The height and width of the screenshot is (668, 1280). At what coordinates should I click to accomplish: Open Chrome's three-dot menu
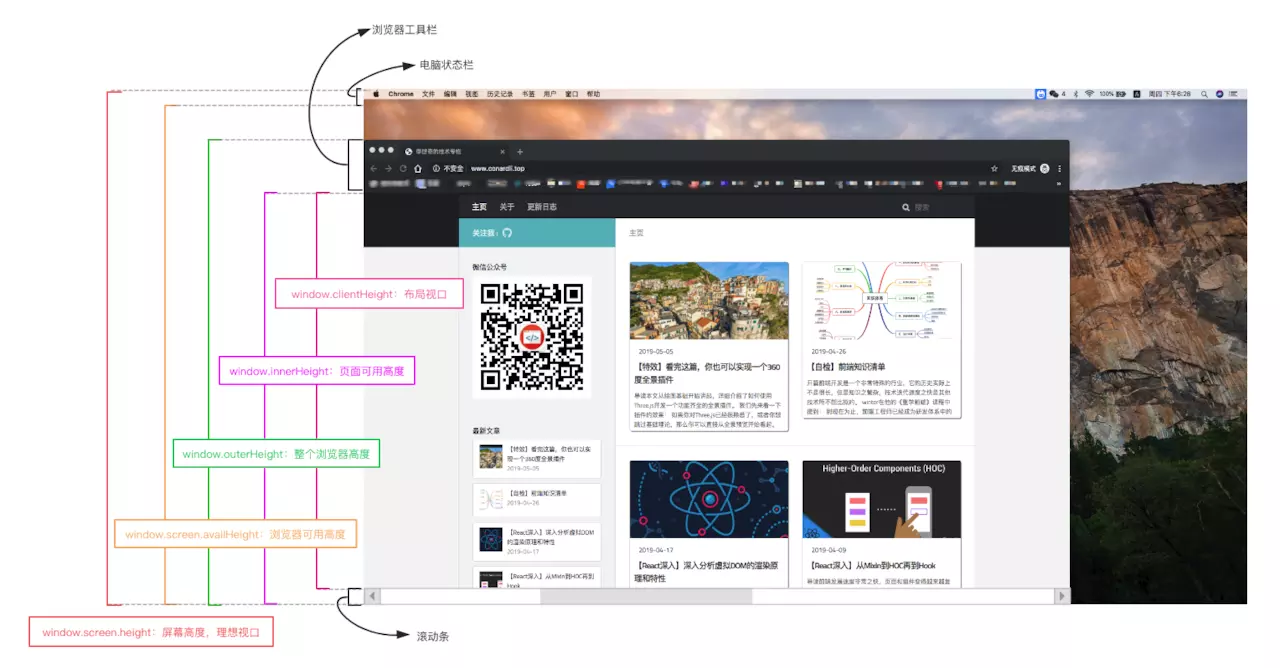1060,168
